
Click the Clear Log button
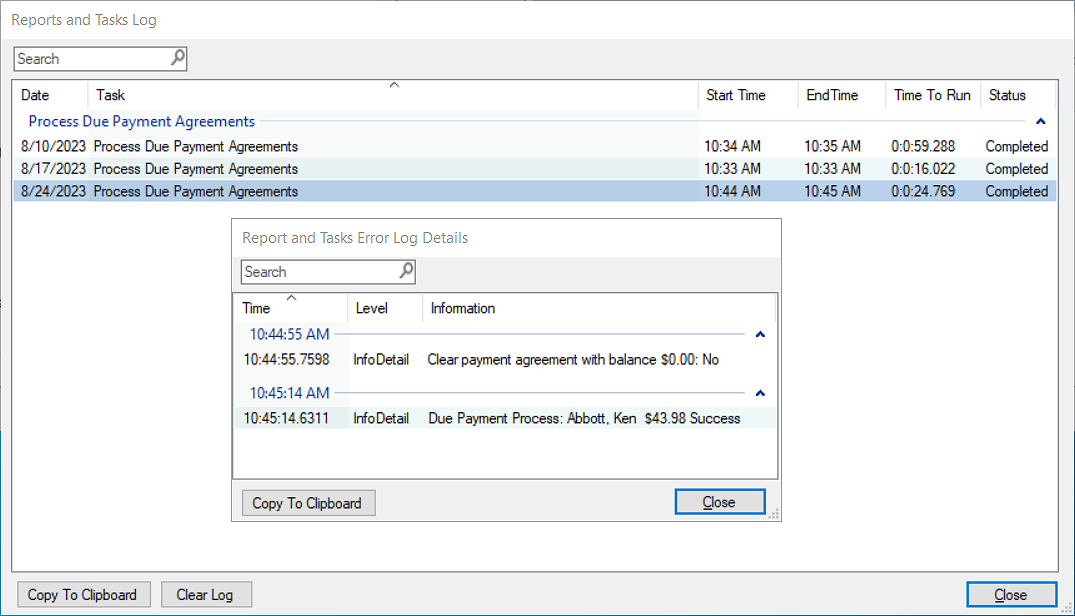205,595
